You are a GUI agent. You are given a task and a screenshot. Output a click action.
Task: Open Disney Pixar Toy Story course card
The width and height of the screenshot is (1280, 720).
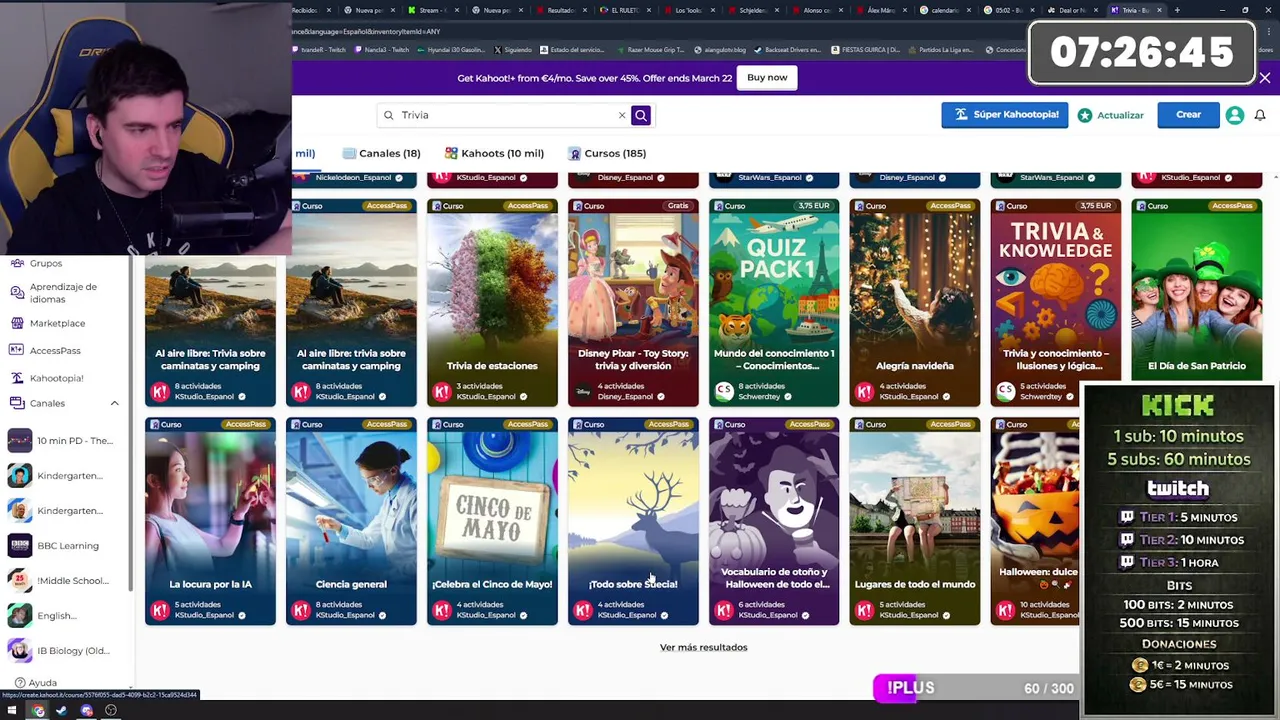(633, 303)
